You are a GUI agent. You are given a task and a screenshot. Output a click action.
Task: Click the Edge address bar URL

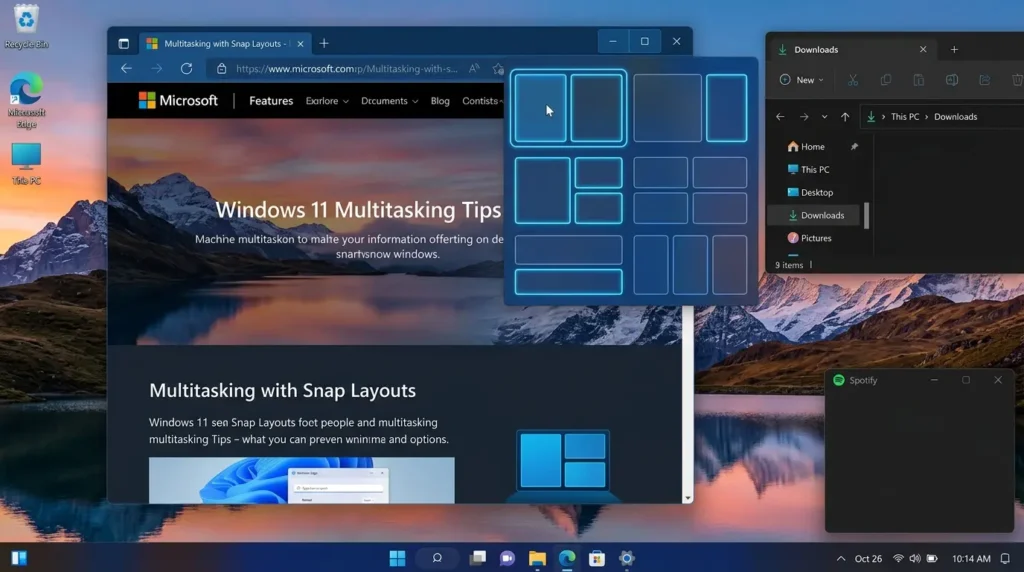tap(347, 69)
